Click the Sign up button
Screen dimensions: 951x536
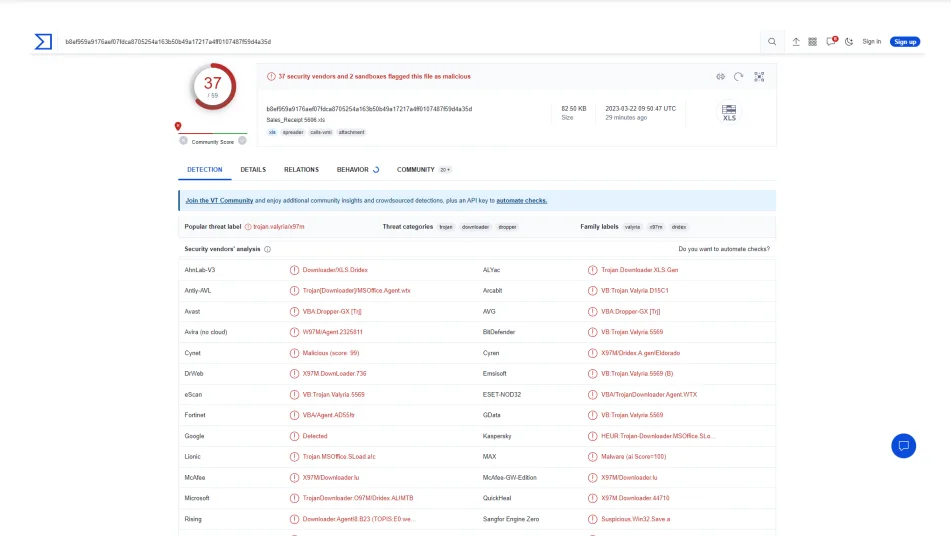click(905, 42)
